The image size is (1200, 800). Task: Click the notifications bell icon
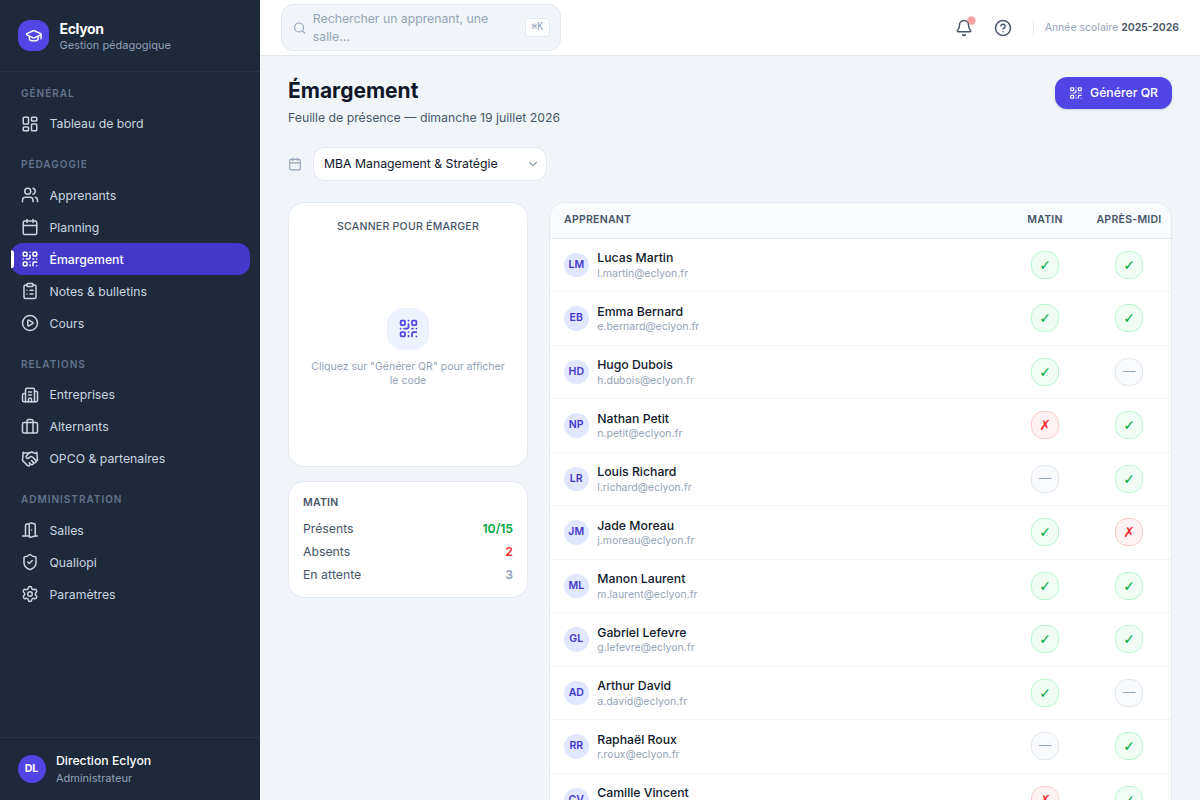pos(964,28)
